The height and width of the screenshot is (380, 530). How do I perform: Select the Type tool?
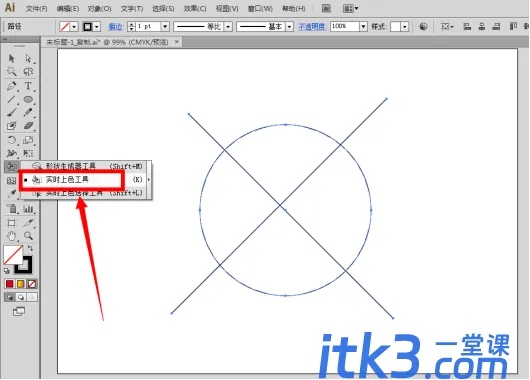pos(28,86)
